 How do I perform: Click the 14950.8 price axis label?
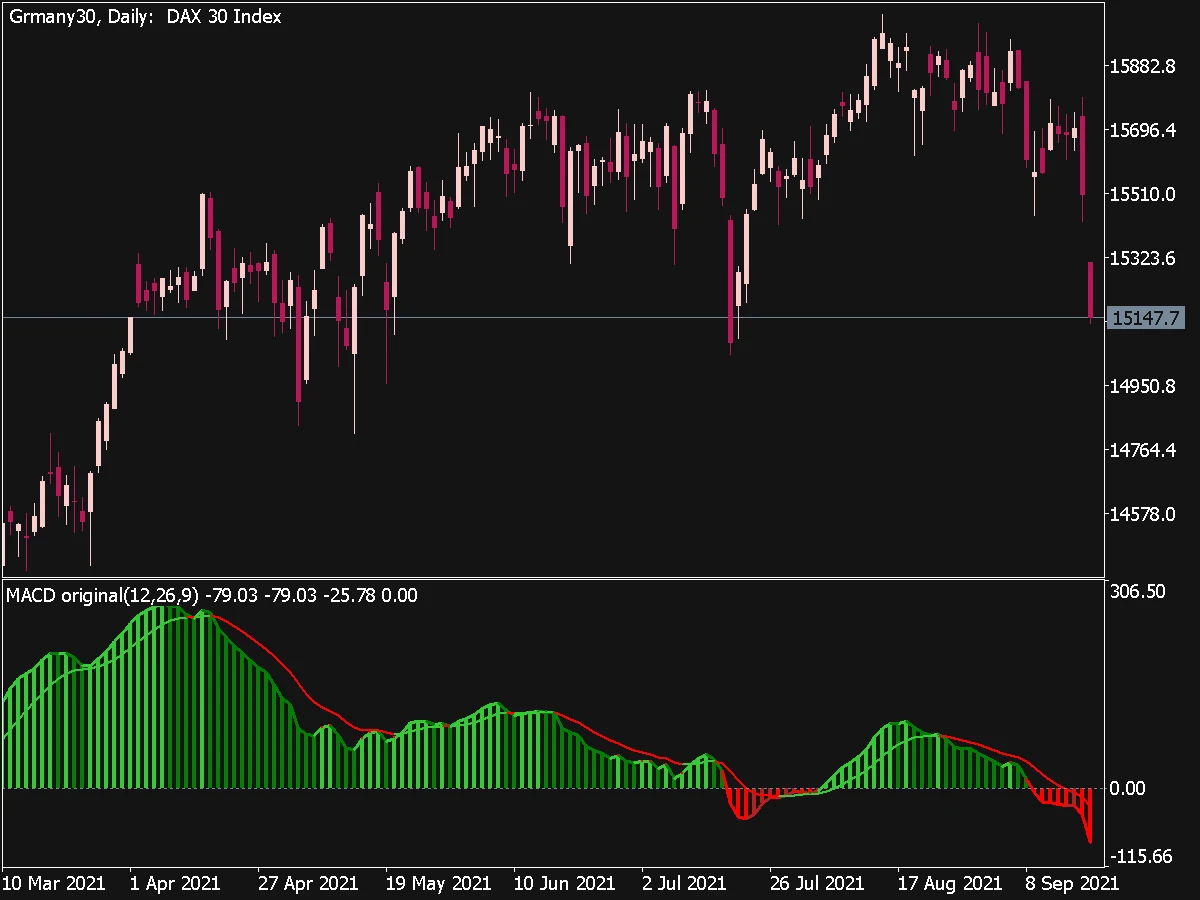[1143, 386]
